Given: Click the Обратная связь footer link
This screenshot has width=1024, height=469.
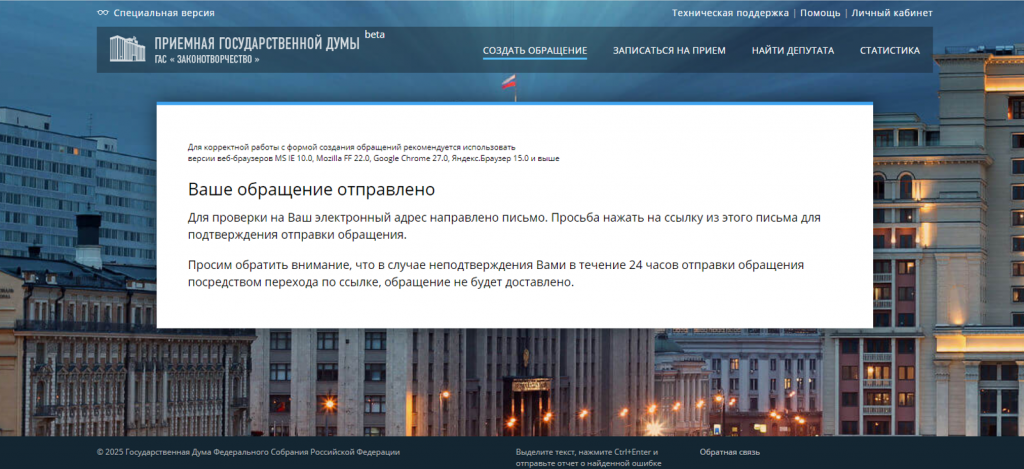Looking at the screenshot, I should click(729, 452).
